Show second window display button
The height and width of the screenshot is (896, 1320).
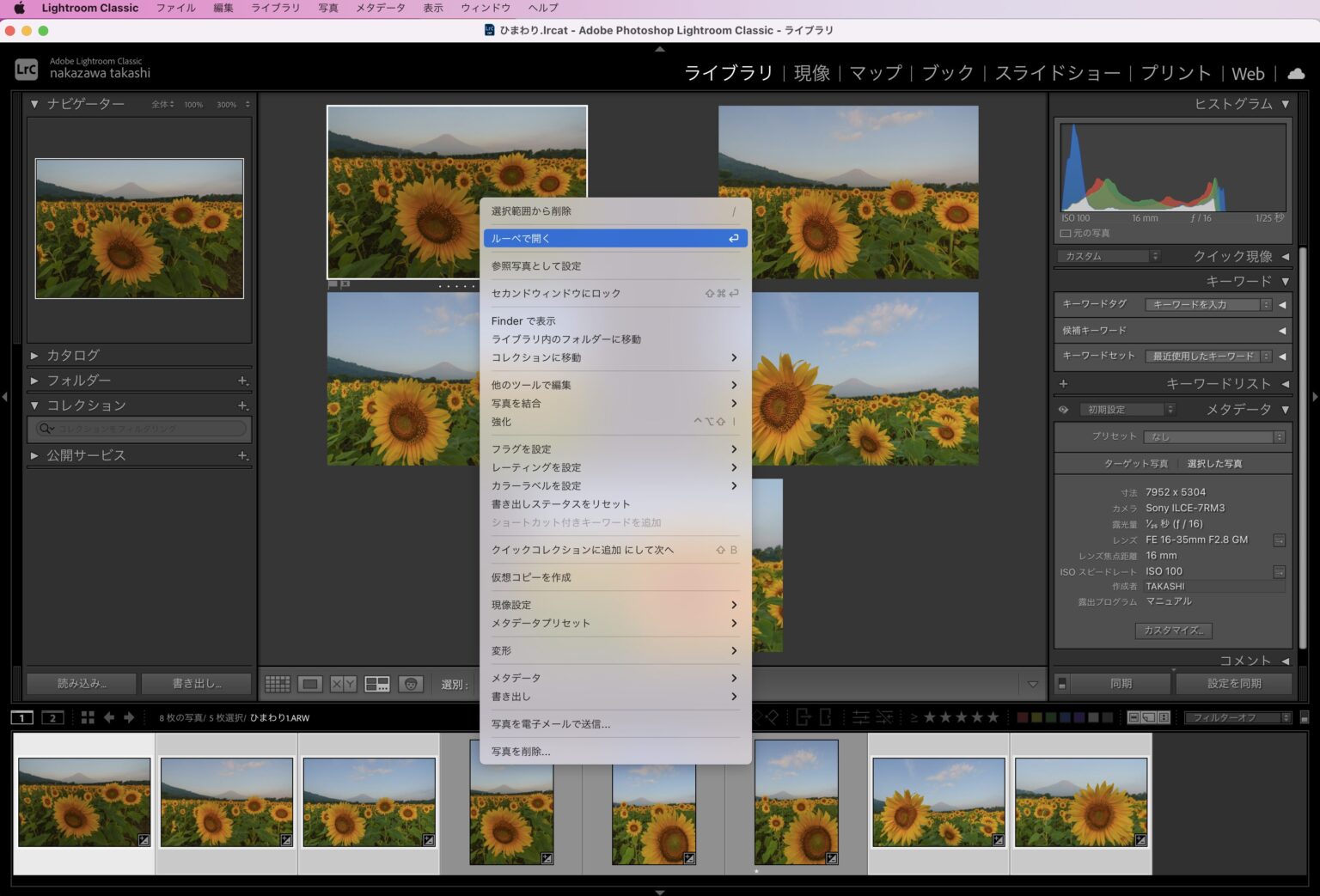[52, 717]
